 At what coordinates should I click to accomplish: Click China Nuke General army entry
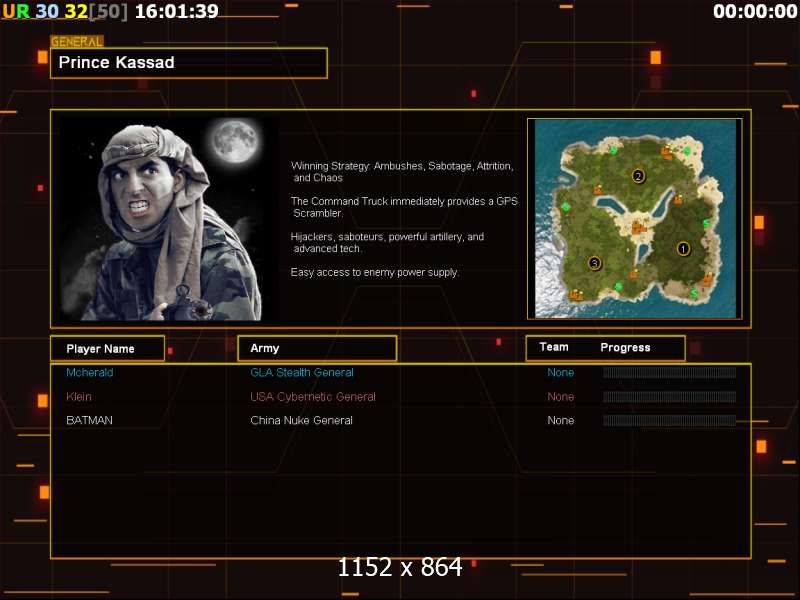[301, 421]
